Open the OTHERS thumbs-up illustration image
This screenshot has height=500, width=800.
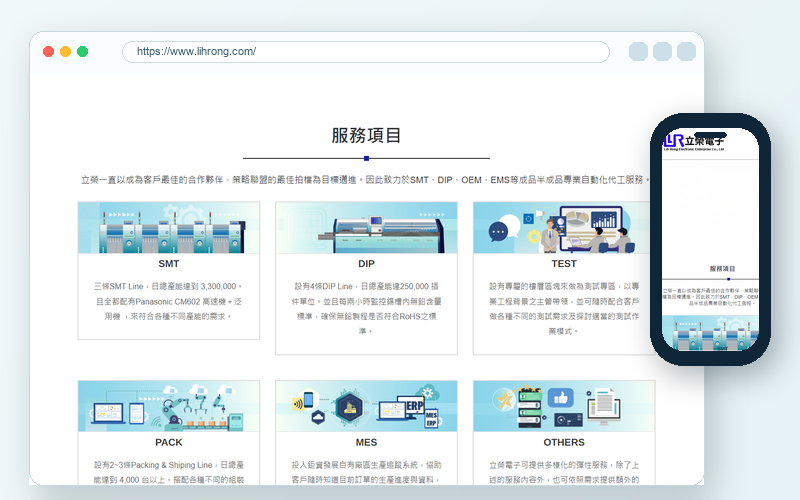[x=564, y=406]
